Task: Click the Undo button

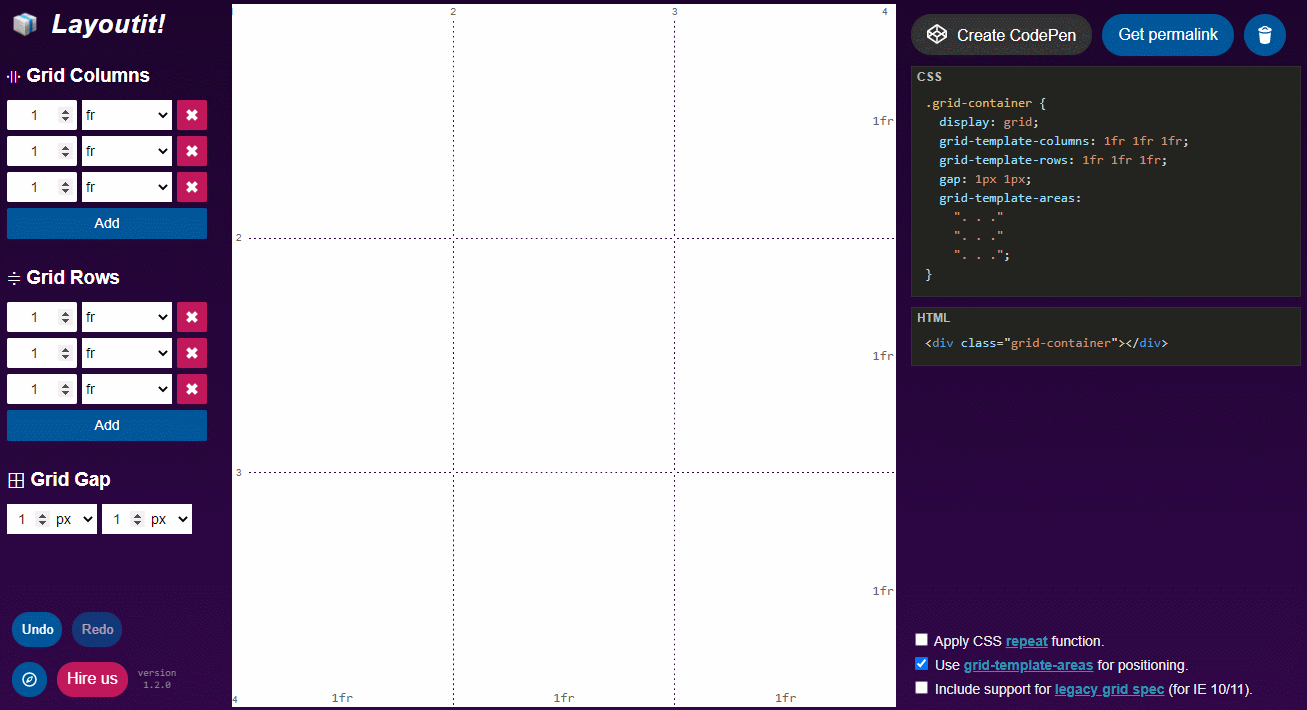Action: pyautogui.click(x=37, y=630)
